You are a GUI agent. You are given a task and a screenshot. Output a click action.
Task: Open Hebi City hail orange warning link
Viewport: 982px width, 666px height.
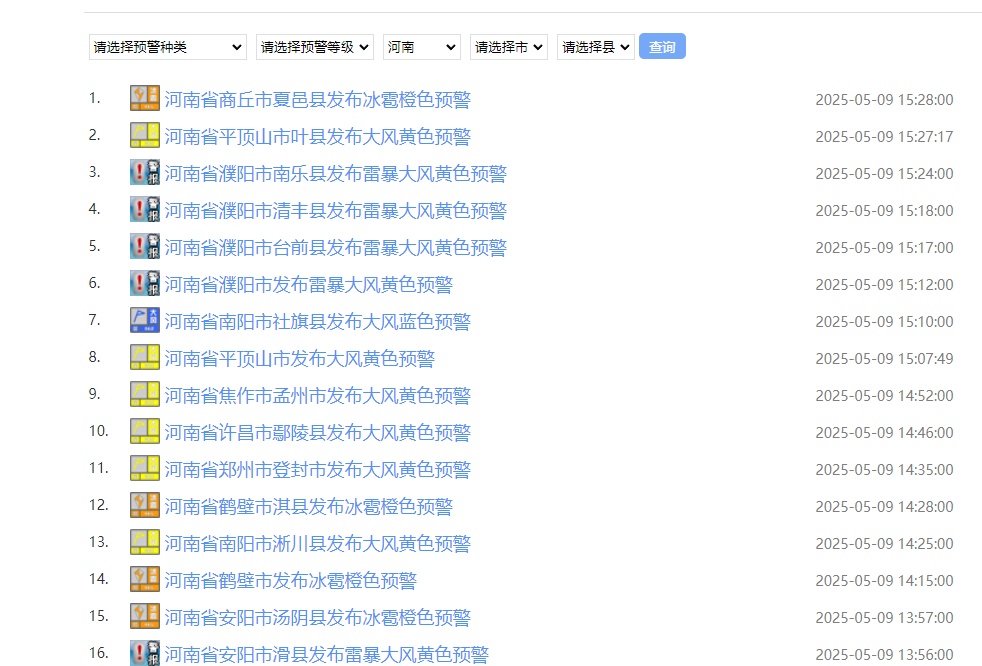[x=290, y=581]
